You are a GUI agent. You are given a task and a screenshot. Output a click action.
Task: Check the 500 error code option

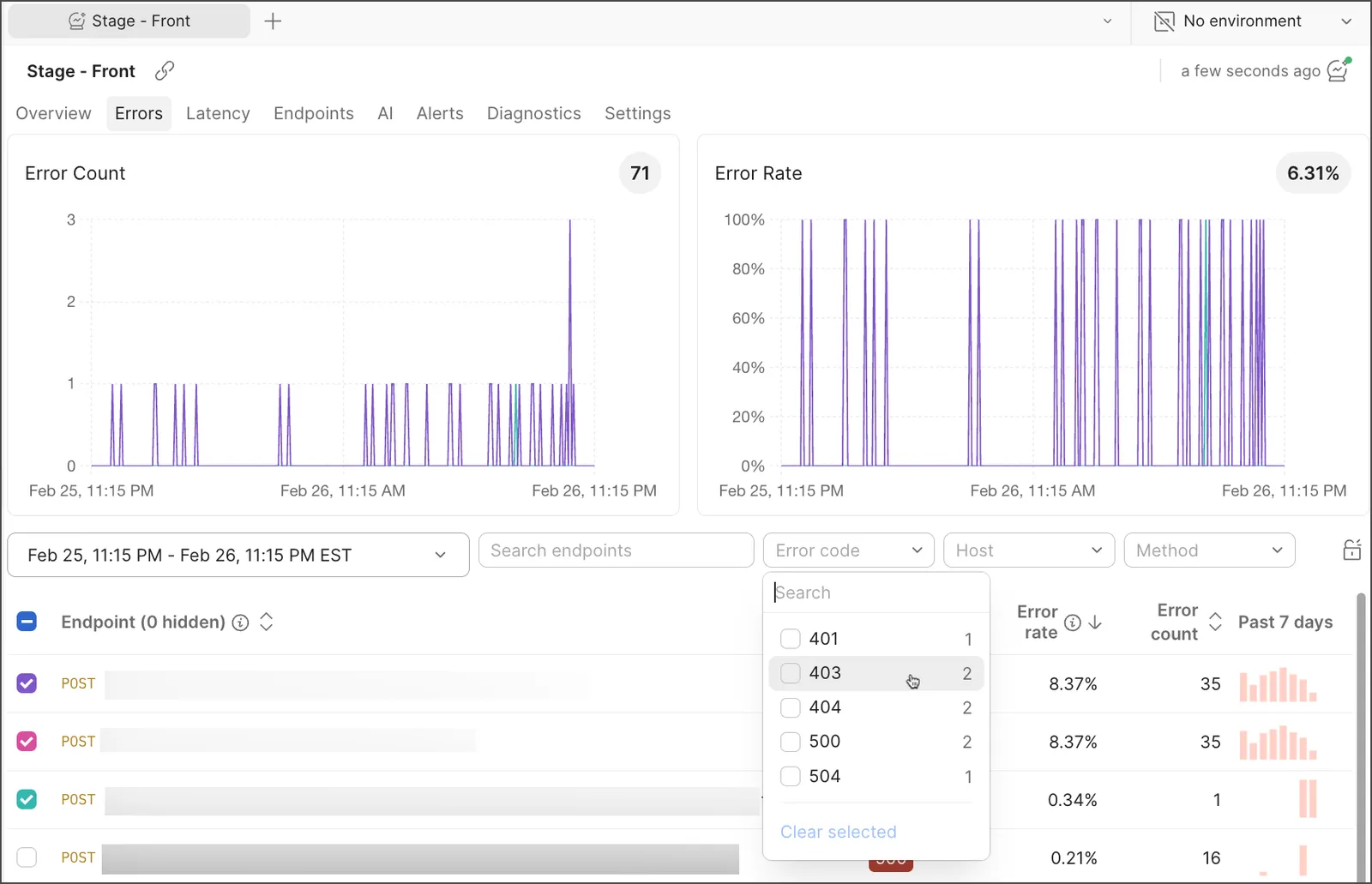(791, 742)
